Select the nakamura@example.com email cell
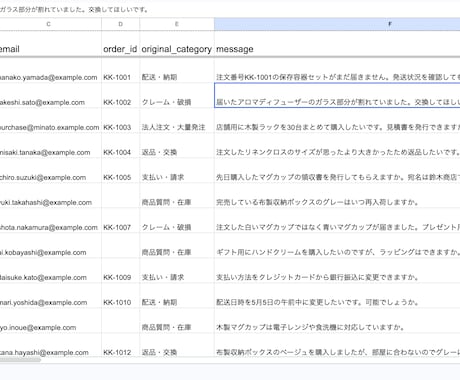Viewport: 460px width, 380px height. [51, 221]
